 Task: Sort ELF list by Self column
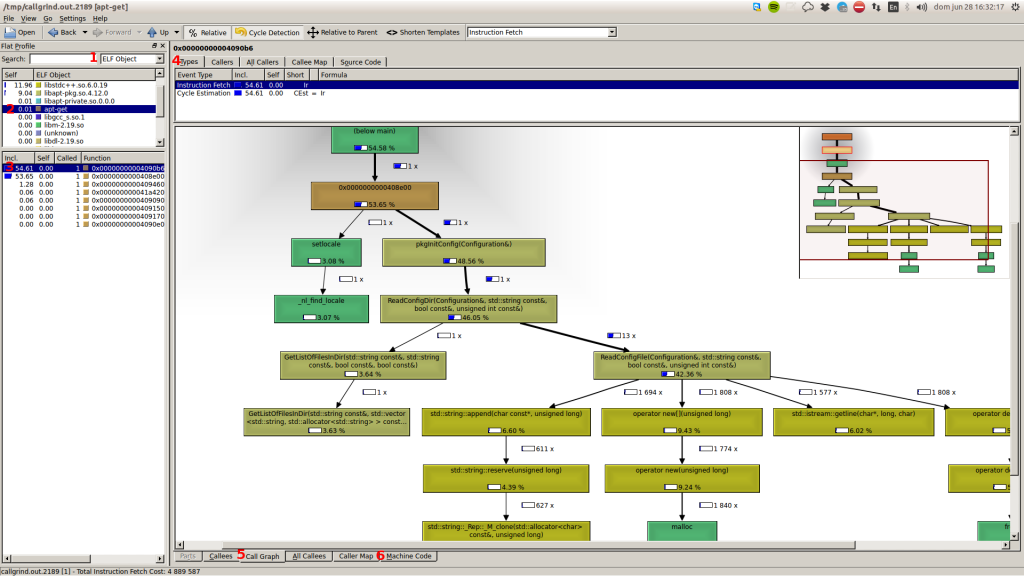click(18, 75)
